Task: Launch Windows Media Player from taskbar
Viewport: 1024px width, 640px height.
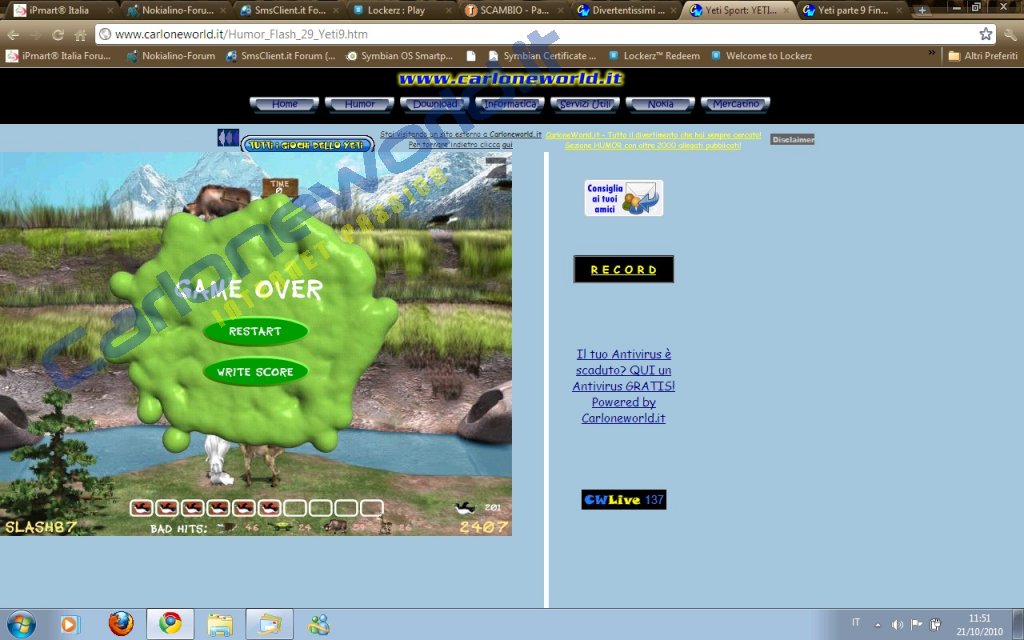Action: click(x=69, y=624)
